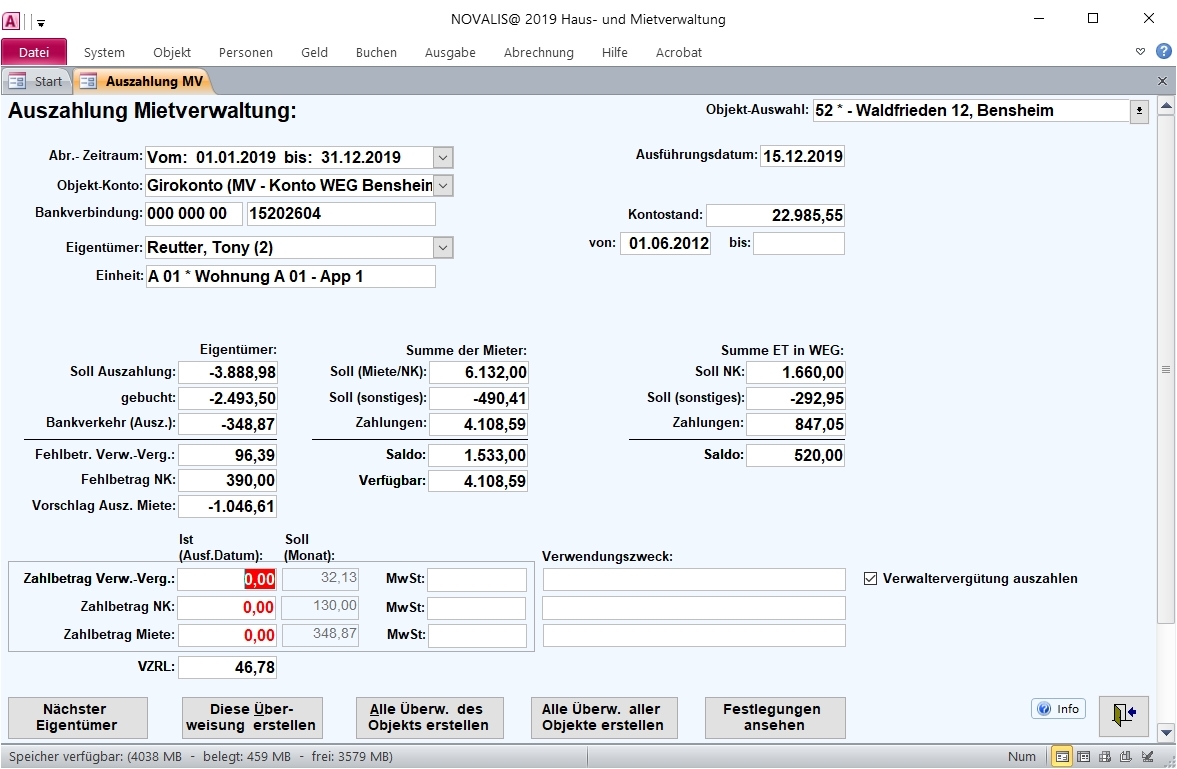The width and height of the screenshot is (1177, 769).
Task: Open the Abrechnung menu
Action: pyautogui.click(x=539, y=52)
